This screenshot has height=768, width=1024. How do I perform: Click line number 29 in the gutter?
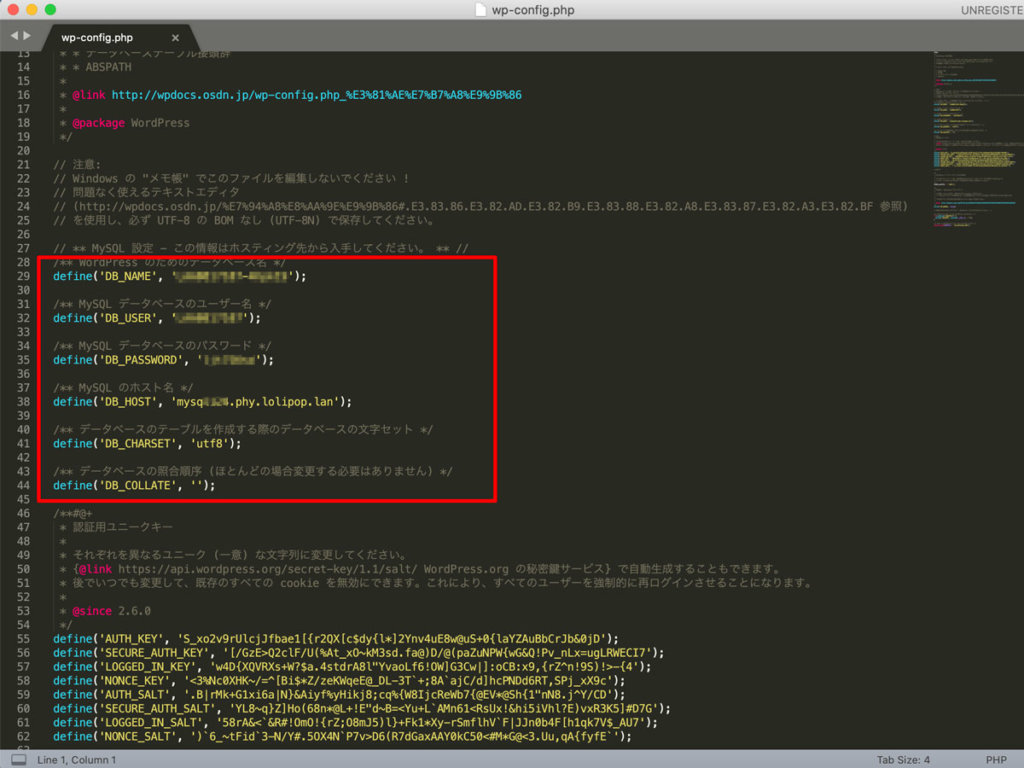click(x=22, y=276)
